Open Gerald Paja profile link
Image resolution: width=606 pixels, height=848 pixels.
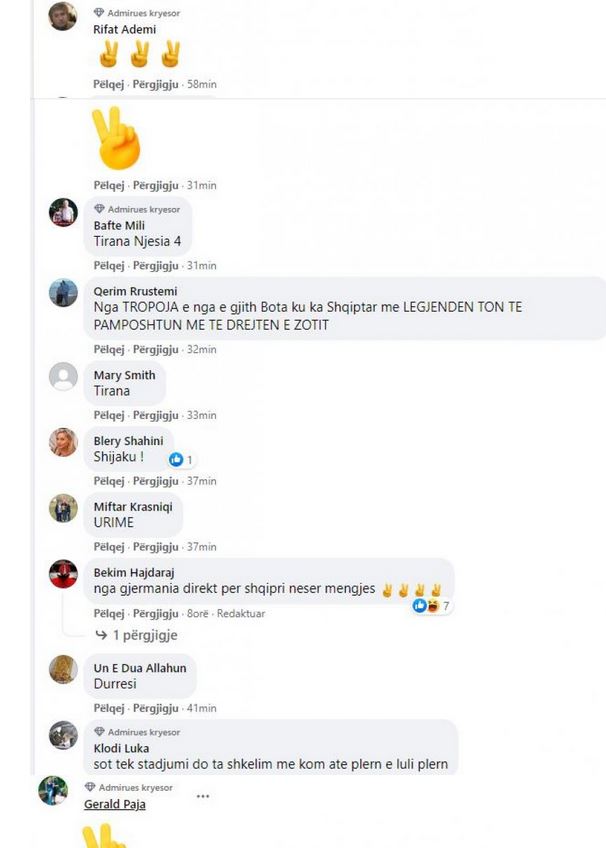(x=115, y=804)
